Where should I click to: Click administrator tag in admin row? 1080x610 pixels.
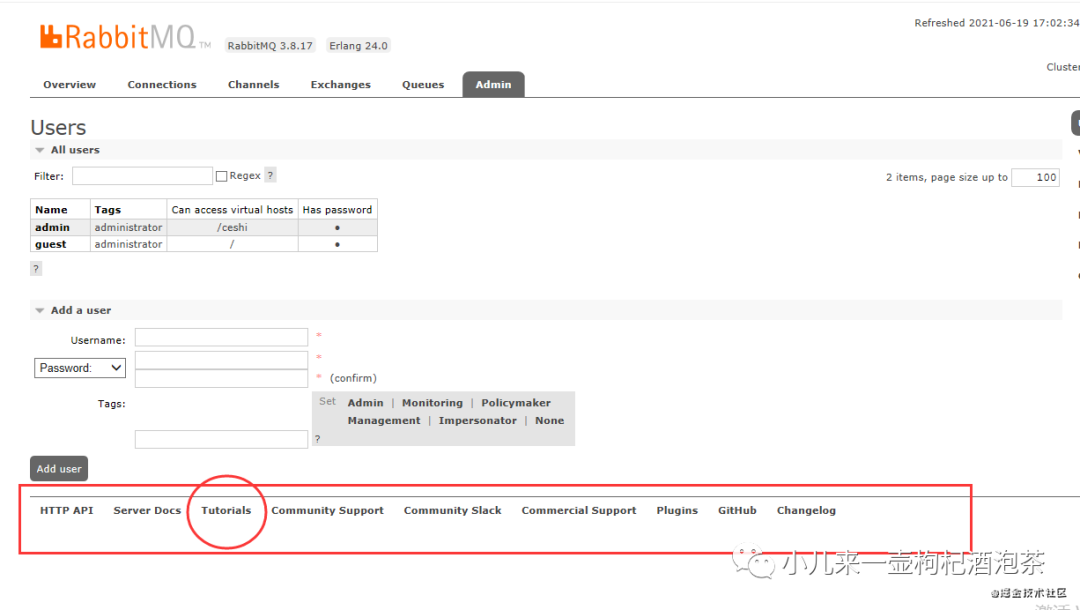(128, 227)
